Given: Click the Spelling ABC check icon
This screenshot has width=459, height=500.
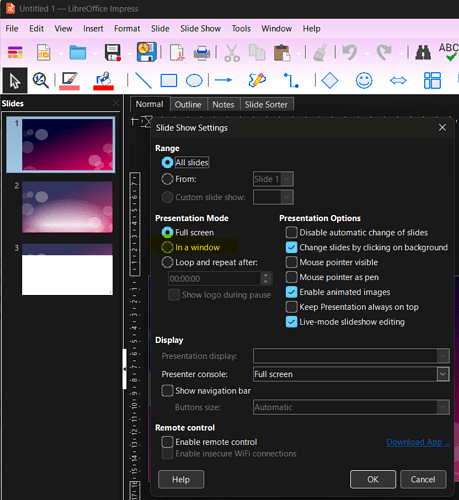Looking at the screenshot, I should click(x=449, y=52).
